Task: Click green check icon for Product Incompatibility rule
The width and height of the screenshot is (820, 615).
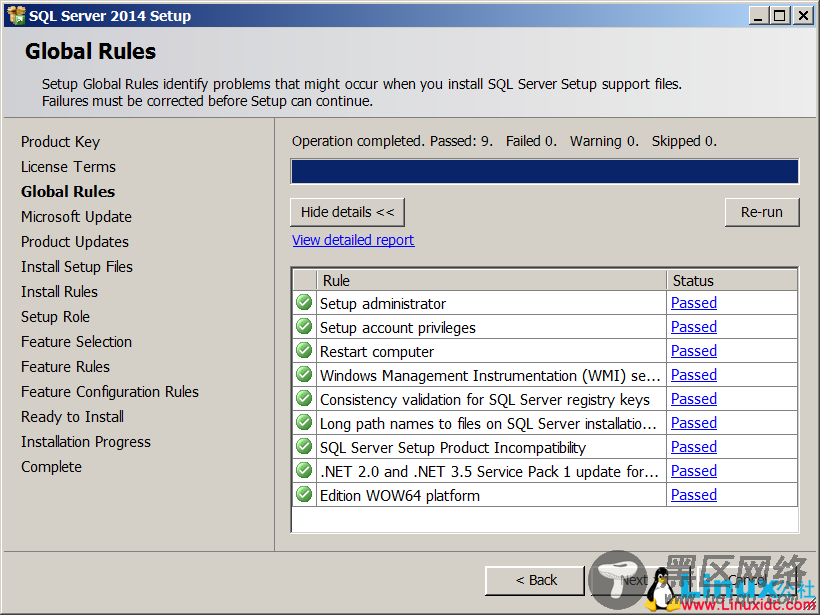Action: 304,447
